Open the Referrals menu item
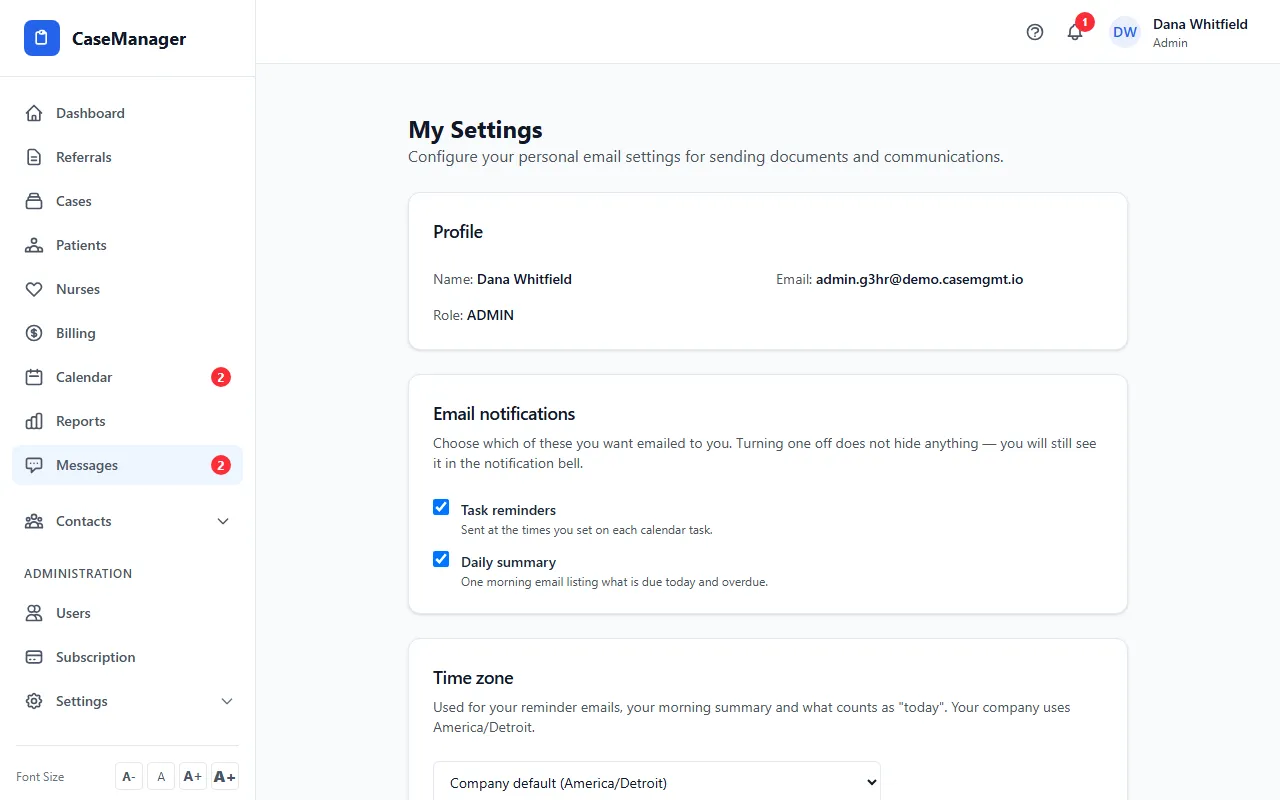 pyautogui.click(x=128, y=157)
